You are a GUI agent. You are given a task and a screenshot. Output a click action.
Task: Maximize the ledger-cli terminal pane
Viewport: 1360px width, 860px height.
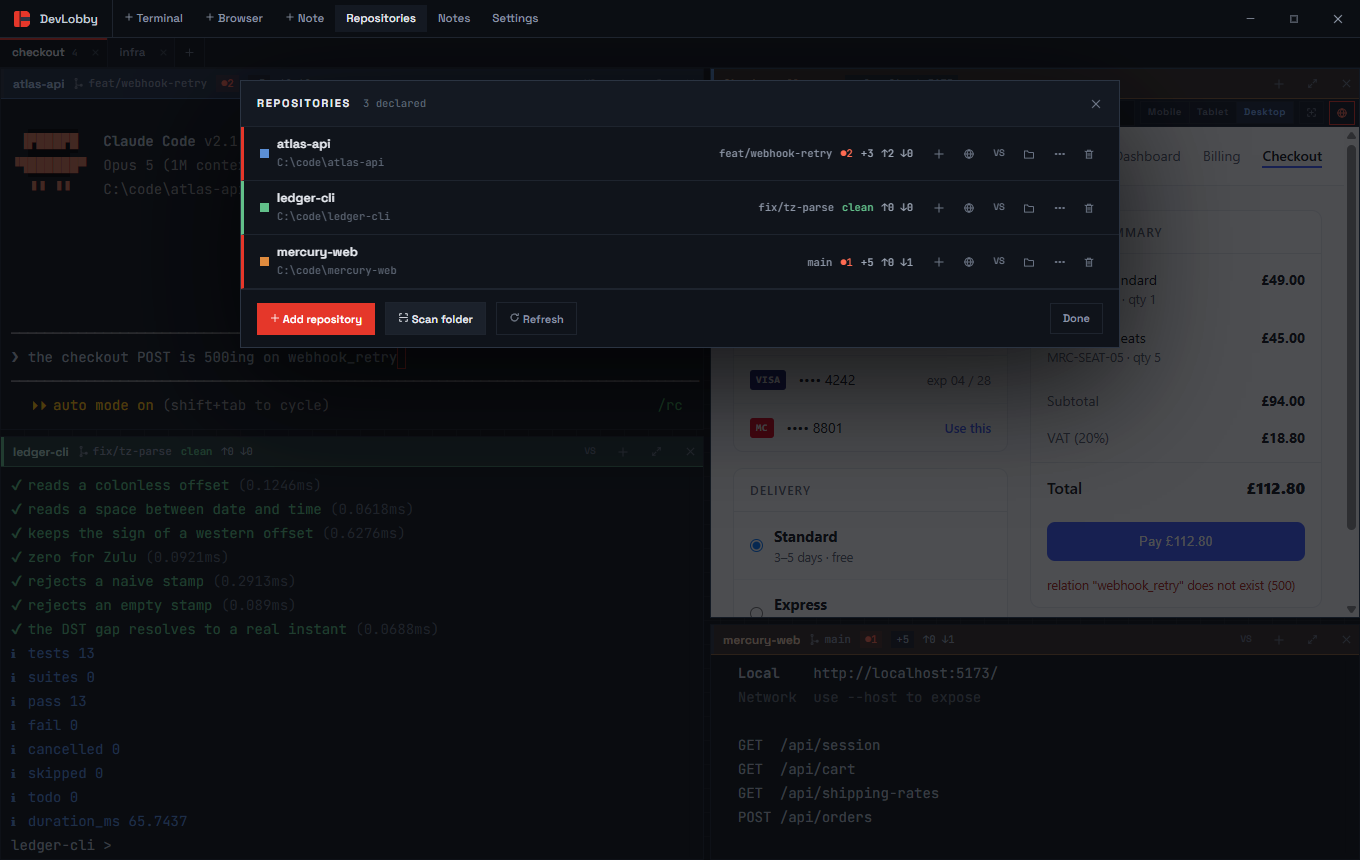pos(657,452)
